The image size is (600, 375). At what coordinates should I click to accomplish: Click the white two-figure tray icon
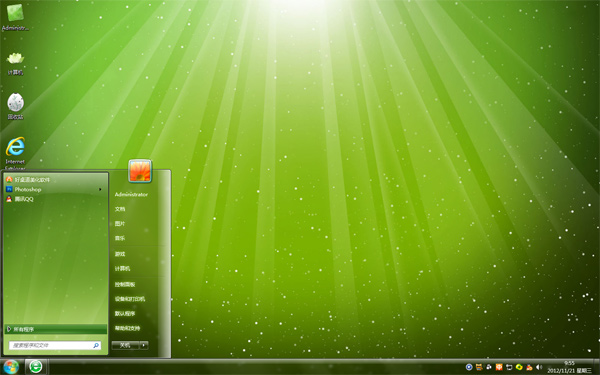(489, 367)
